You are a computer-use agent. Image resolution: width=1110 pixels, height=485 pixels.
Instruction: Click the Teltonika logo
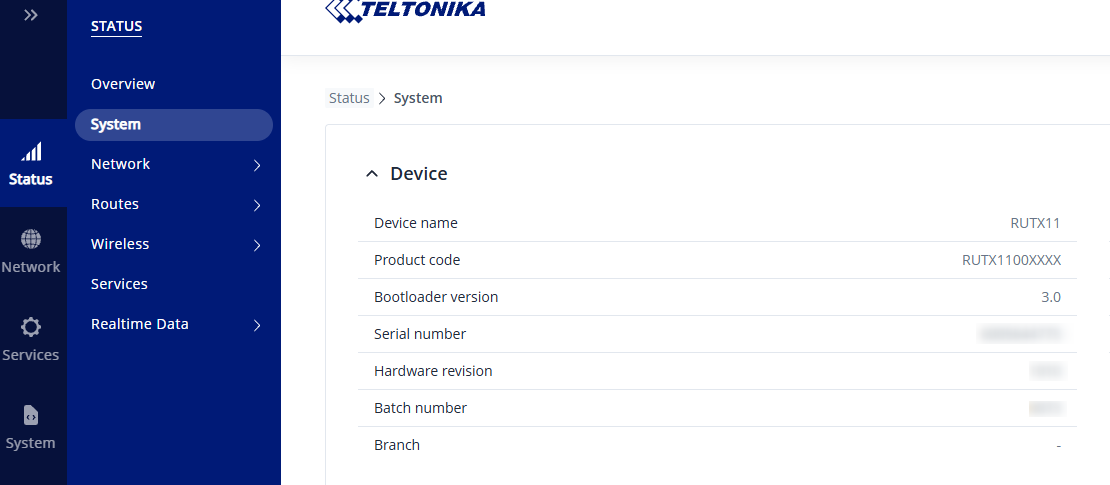[x=406, y=10]
